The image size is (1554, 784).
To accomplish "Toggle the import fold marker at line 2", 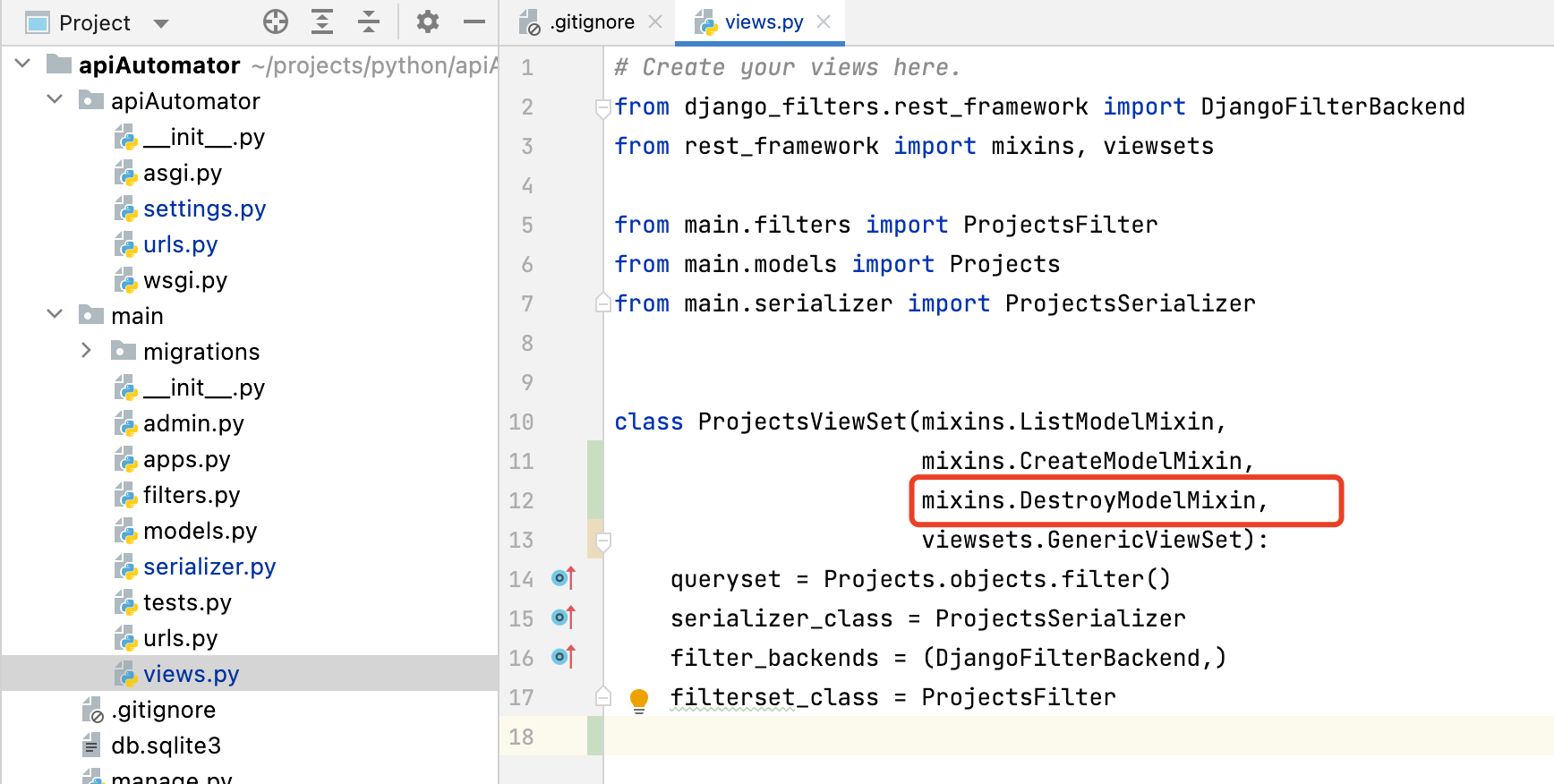I will point(603,107).
